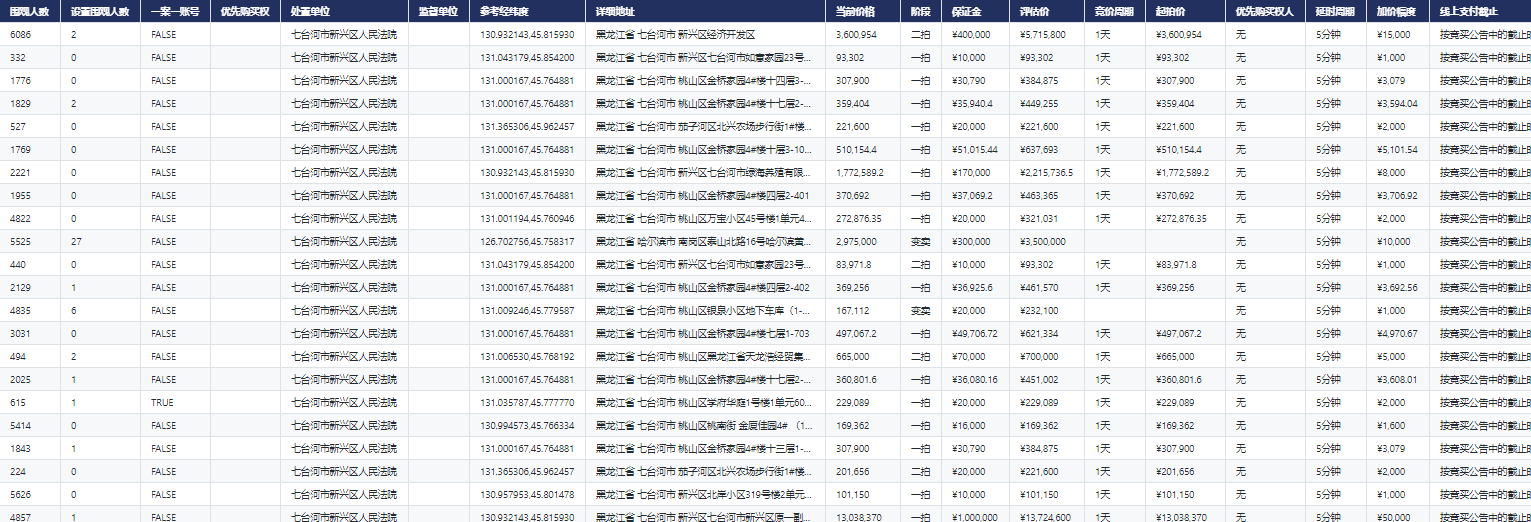
Task: Sort by the 围观人数 column header
Action: [30, 11]
